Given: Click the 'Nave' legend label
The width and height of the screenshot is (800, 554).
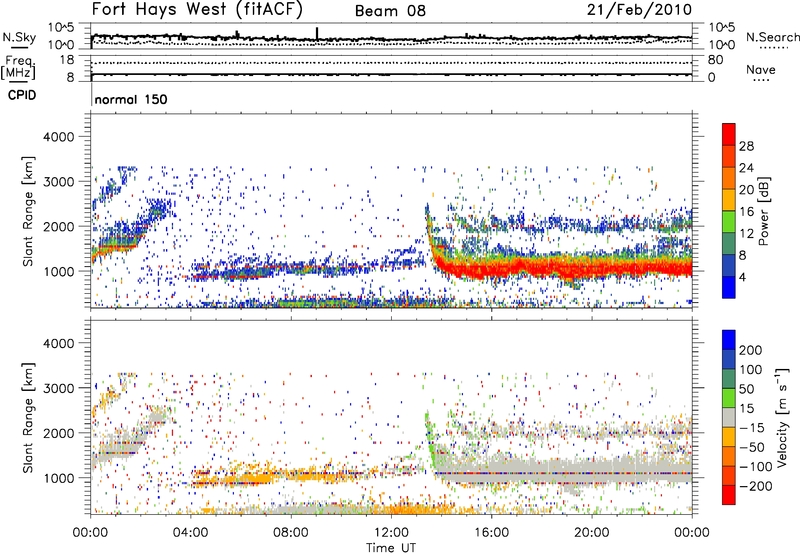Looking at the screenshot, I should (761, 69).
